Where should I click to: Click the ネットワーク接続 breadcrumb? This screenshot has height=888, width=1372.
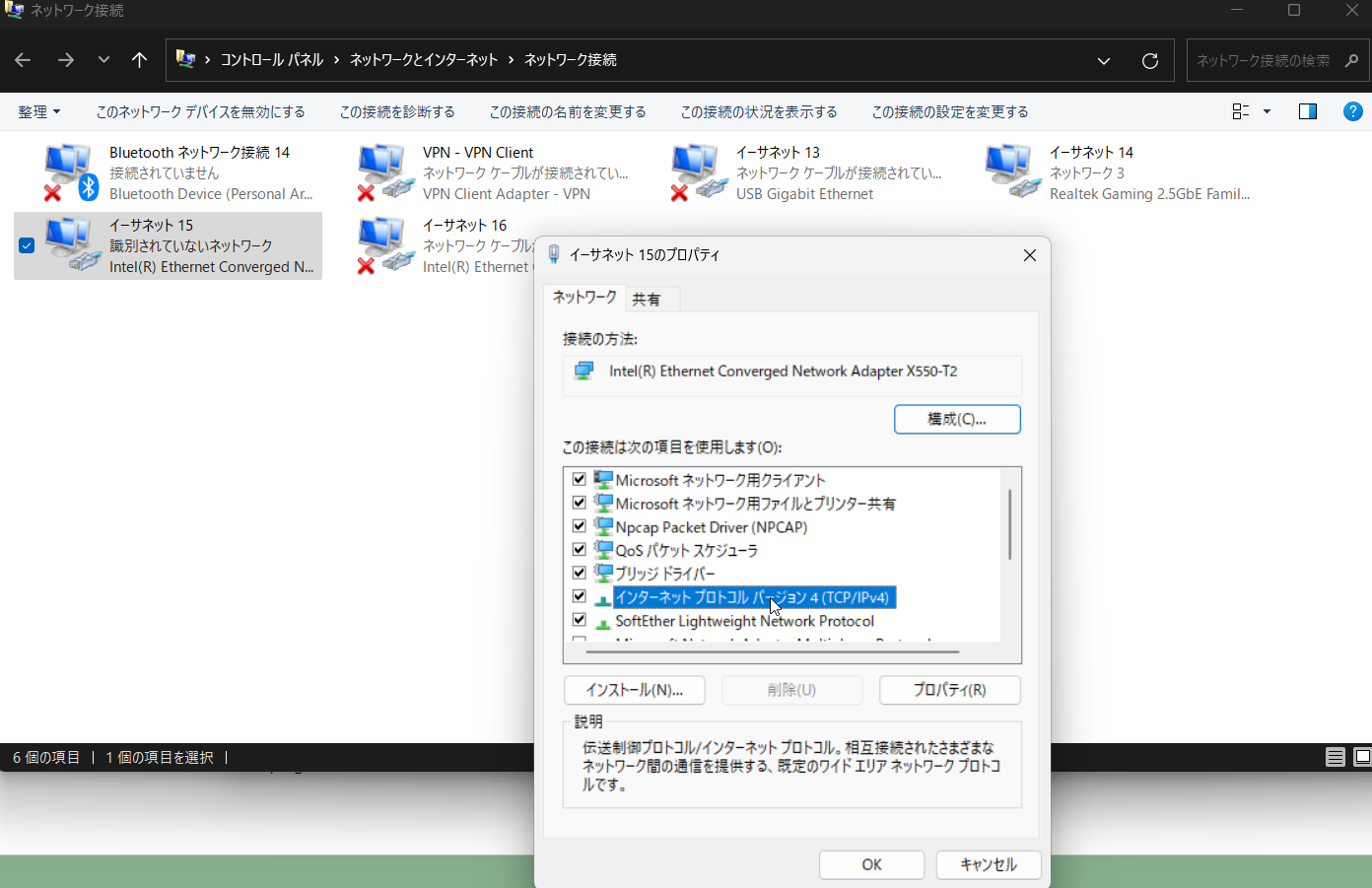coord(570,60)
